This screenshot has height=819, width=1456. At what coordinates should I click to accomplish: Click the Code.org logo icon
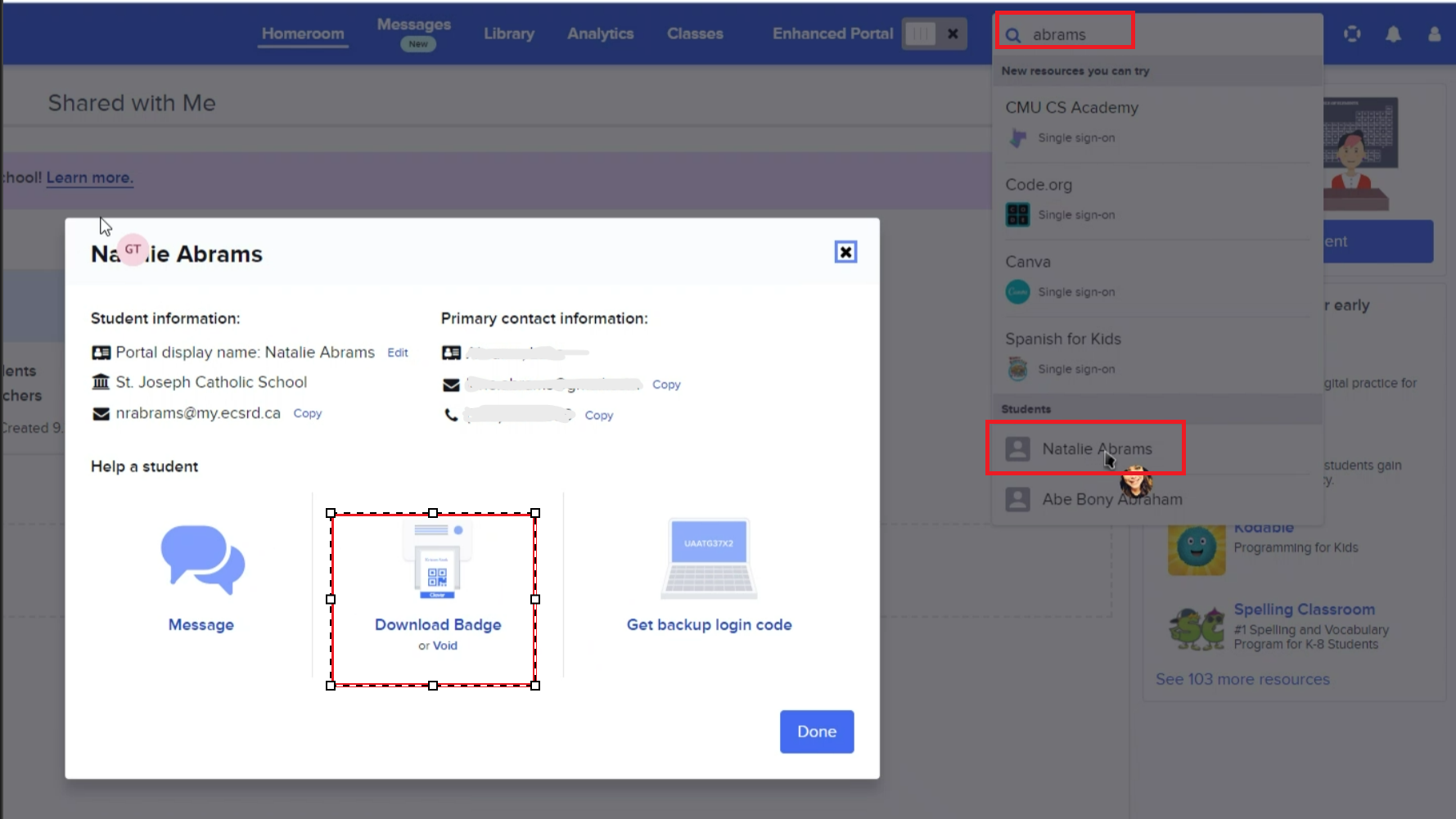(1017, 214)
